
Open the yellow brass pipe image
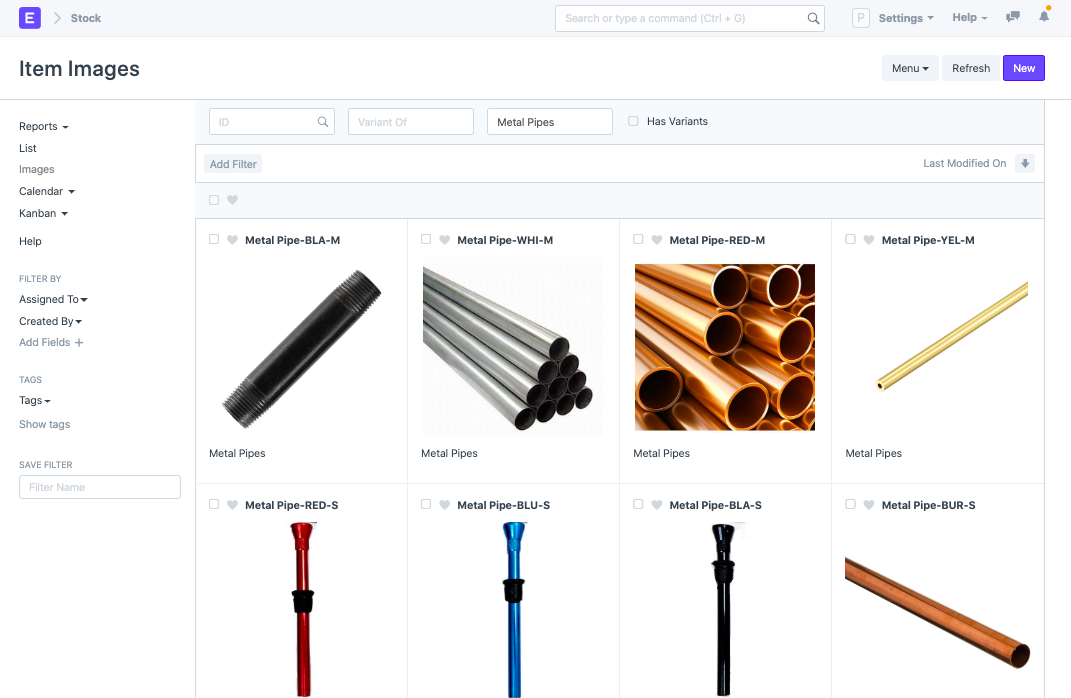click(951, 336)
